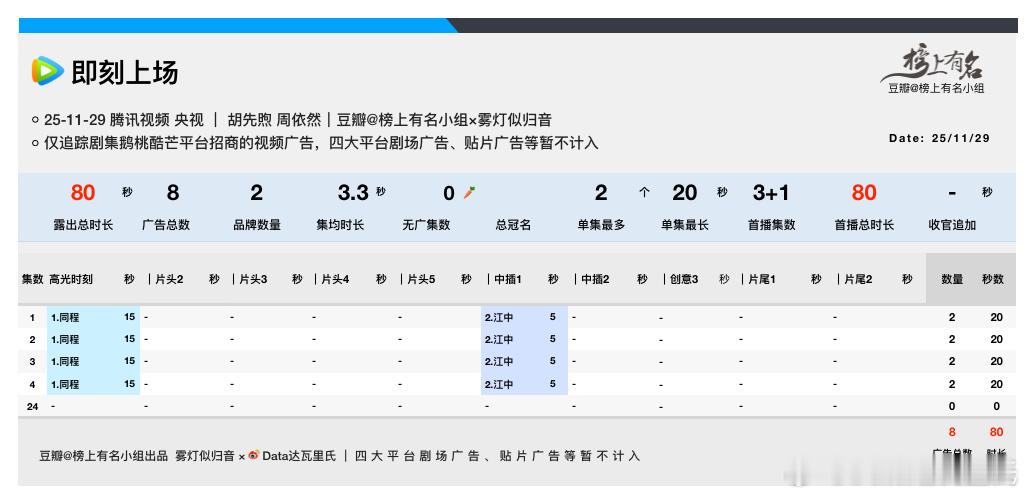The image size is (1028, 497).
Task: Click the episode number 24 cell
Action: 32,407
